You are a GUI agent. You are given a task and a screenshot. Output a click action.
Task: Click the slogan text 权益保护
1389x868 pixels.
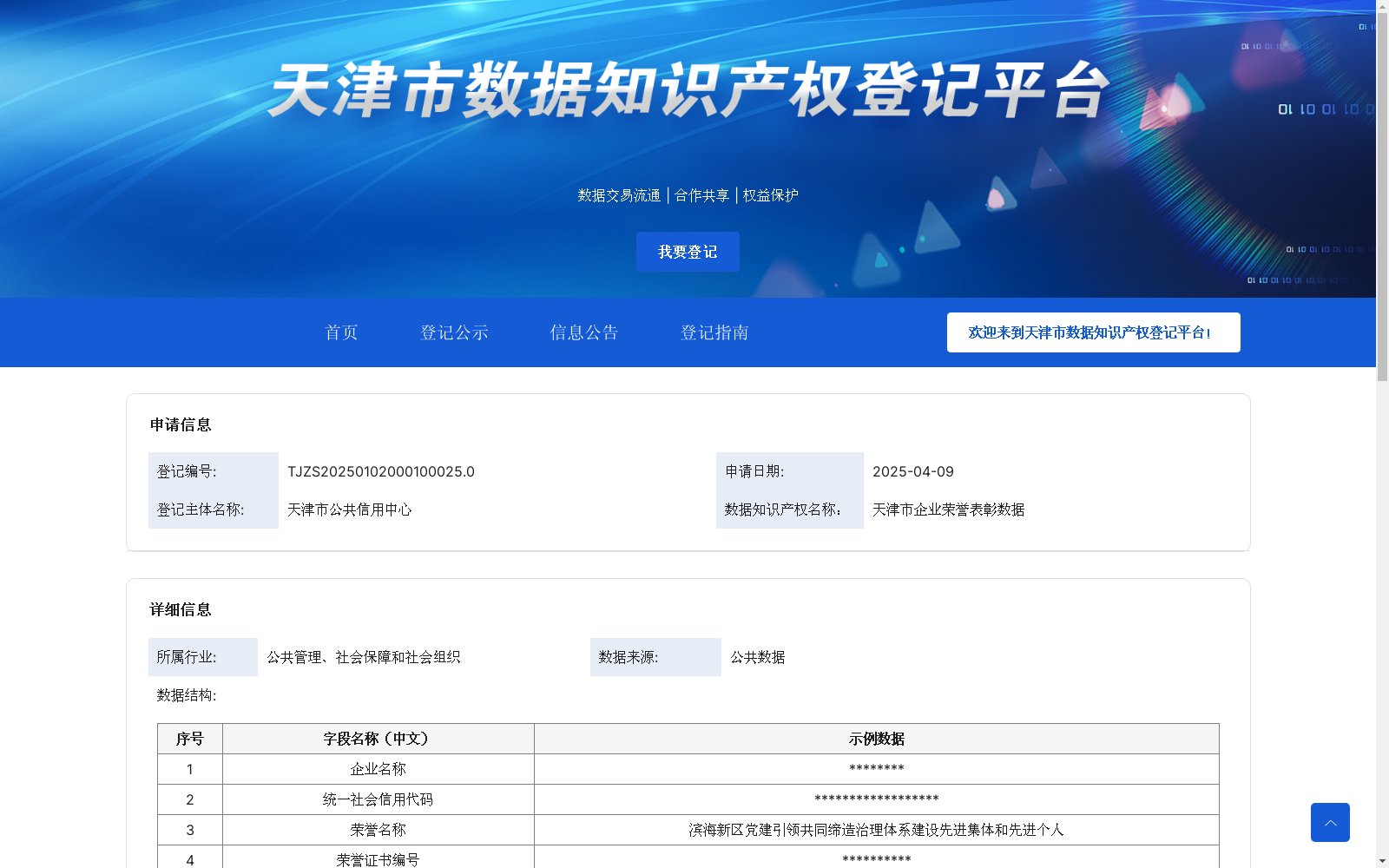coord(771,195)
